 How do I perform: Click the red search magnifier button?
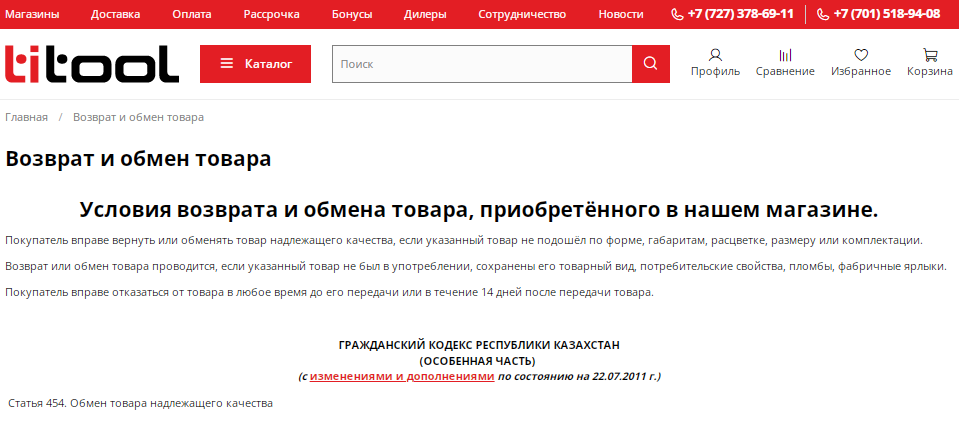pyautogui.click(x=651, y=64)
